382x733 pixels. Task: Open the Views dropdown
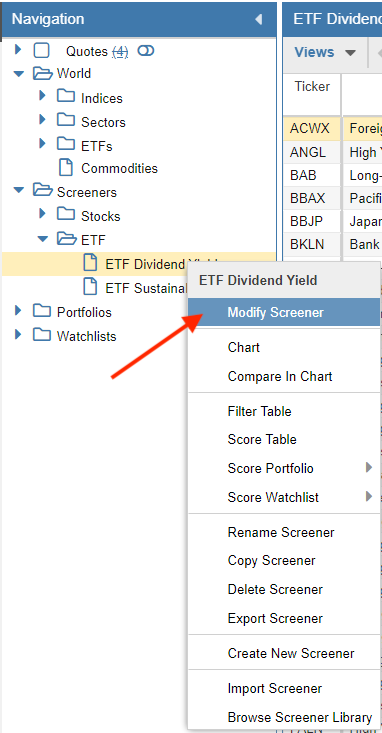(325, 52)
